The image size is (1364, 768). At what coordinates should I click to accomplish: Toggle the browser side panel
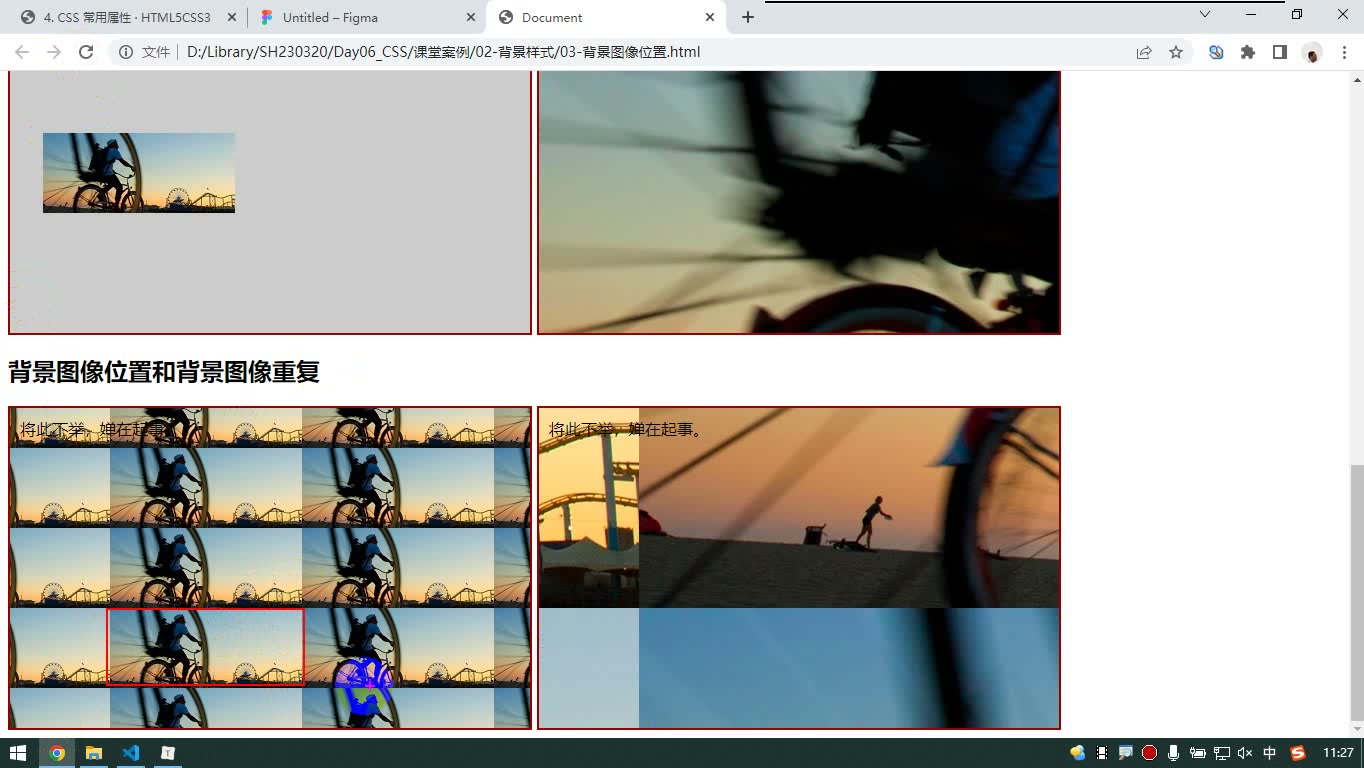click(x=1280, y=52)
